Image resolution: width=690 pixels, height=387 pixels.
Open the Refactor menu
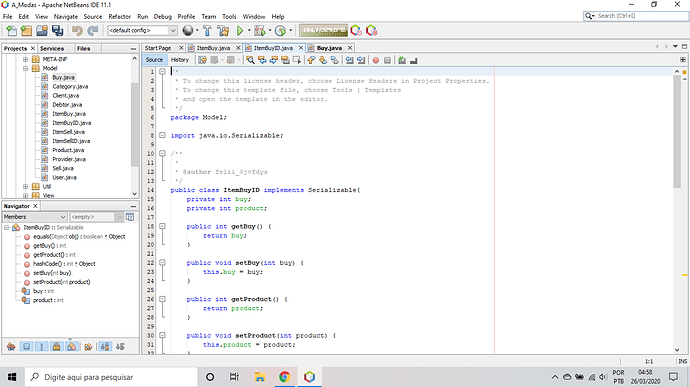tap(120, 17)
